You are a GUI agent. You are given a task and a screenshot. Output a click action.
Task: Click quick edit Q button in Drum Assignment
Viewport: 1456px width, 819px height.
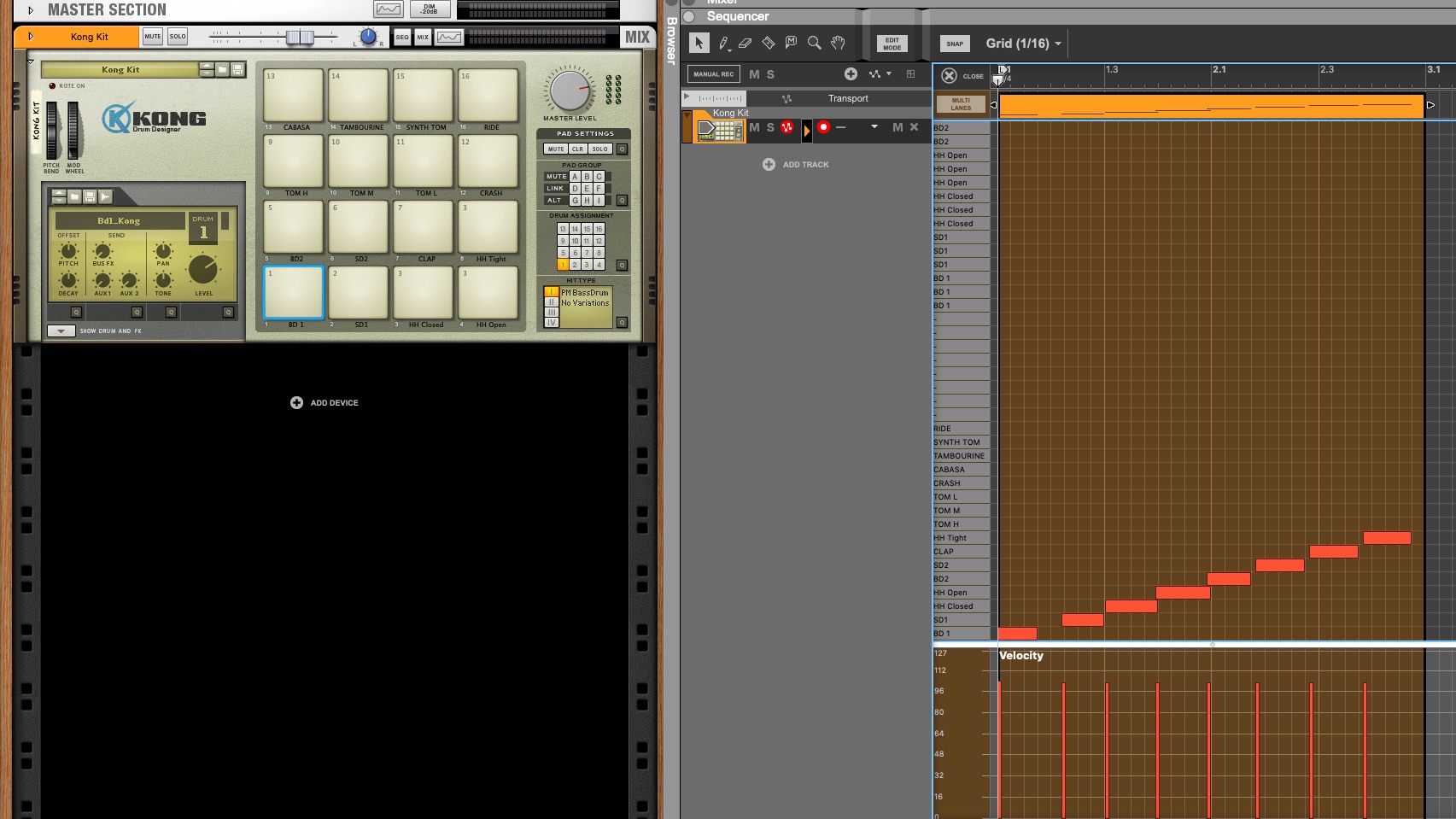click(x=622, y=265)
